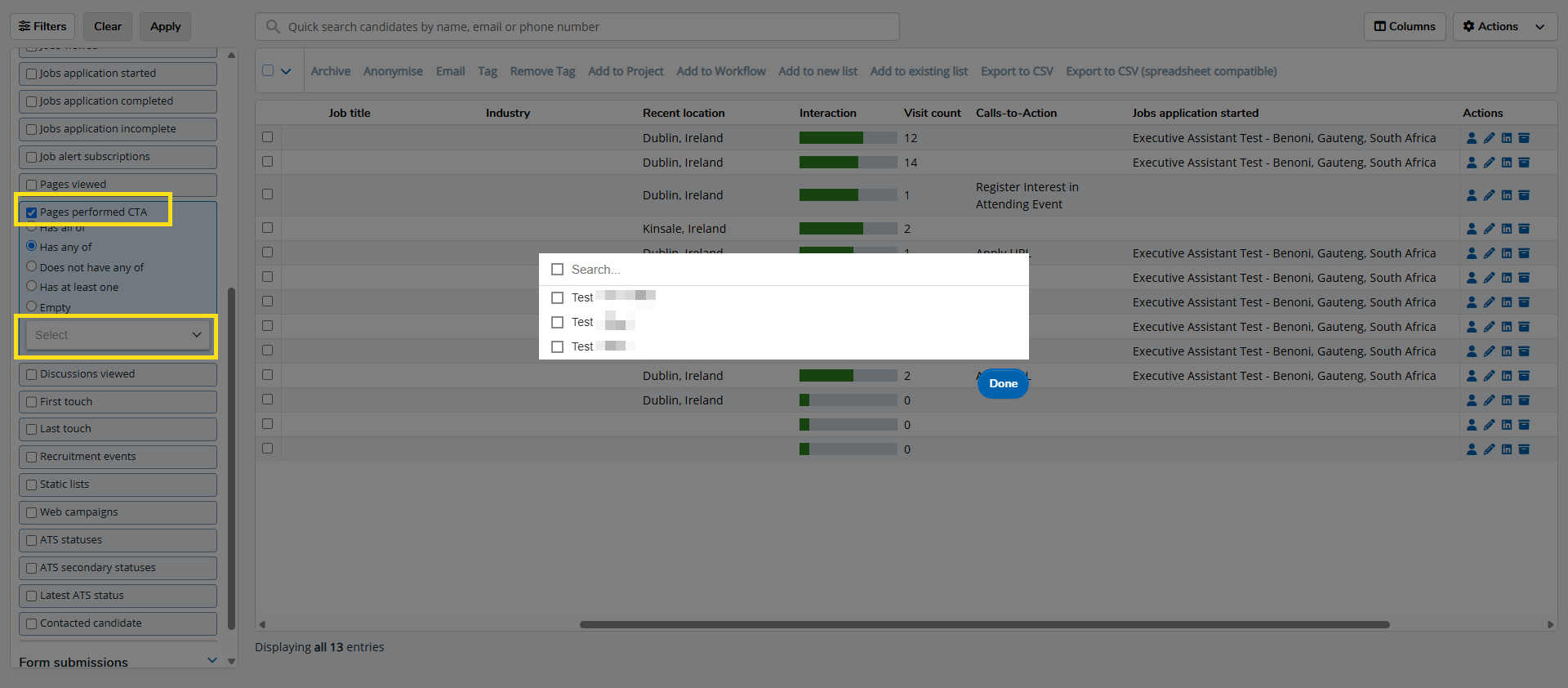Tick the select-all checkbox beside Search in popup
The width and height of the screenshot is (1568, 688).
point(558,270)
